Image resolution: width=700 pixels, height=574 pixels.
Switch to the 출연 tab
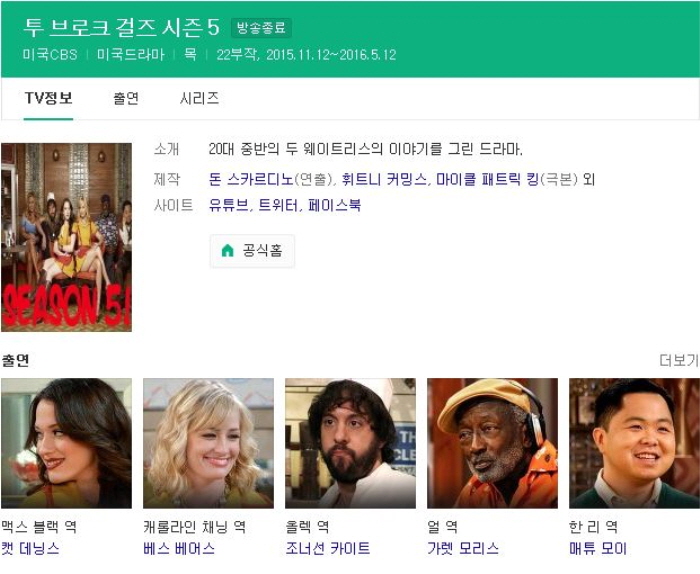[x=126, y=98]
